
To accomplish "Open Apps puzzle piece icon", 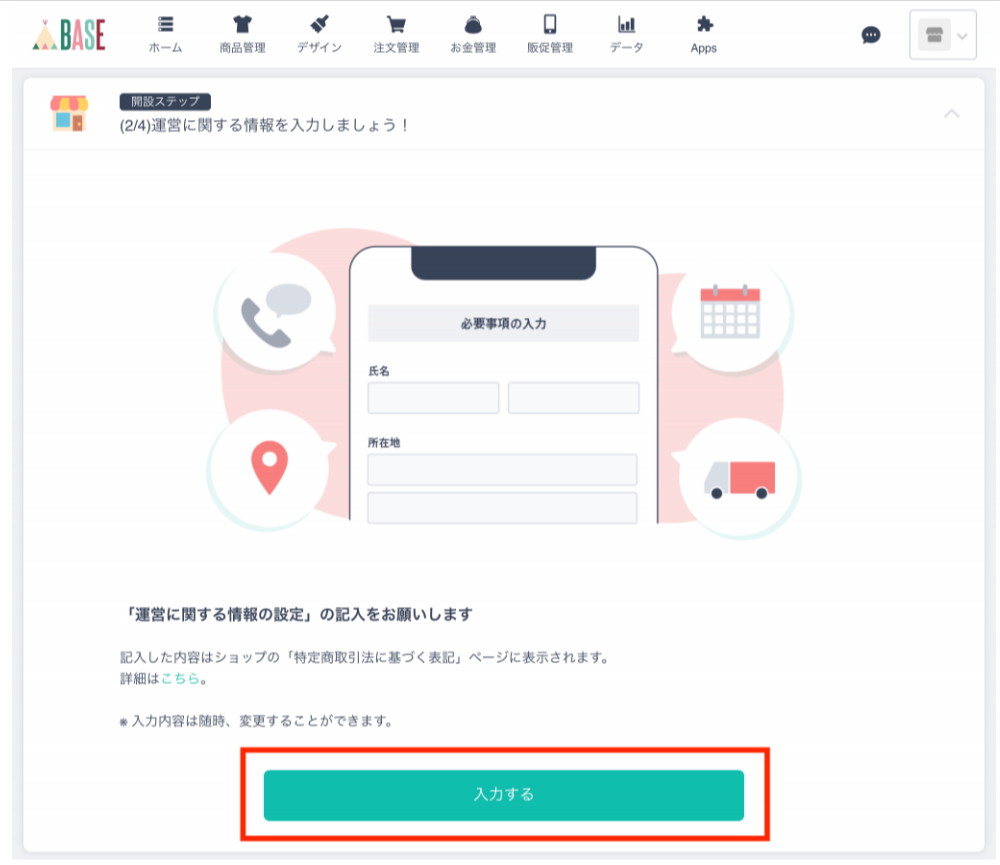I will [x=704, y=24].
